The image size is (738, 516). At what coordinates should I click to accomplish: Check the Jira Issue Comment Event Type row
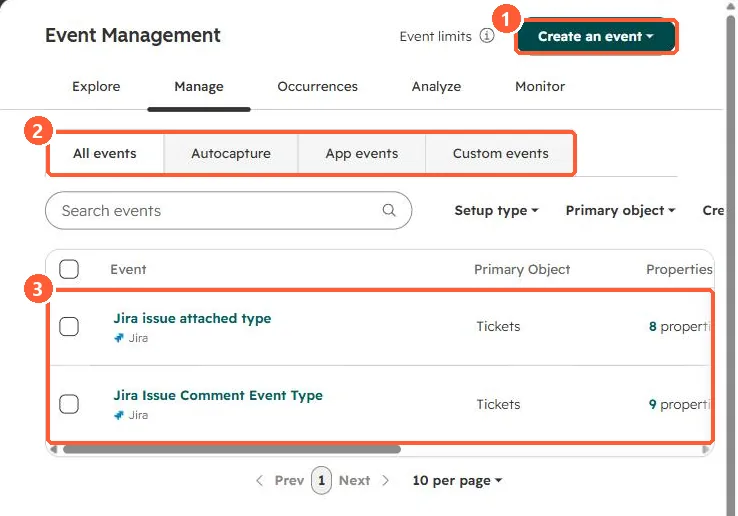(x=69, y=404)
